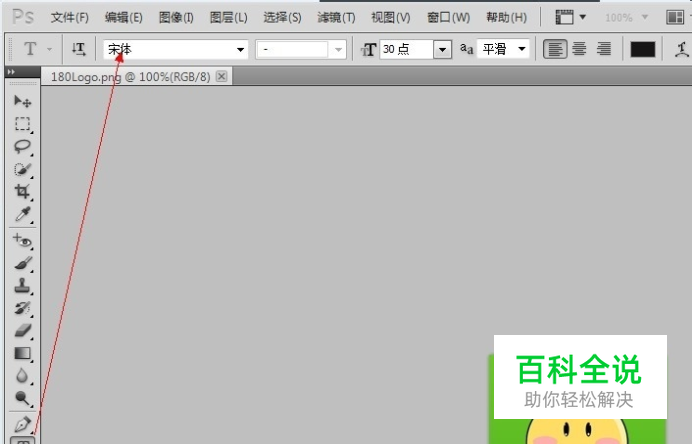Viewport: 692px width, 444px height.
Task: Toggle text orientation button
Action: coord(79,49)
